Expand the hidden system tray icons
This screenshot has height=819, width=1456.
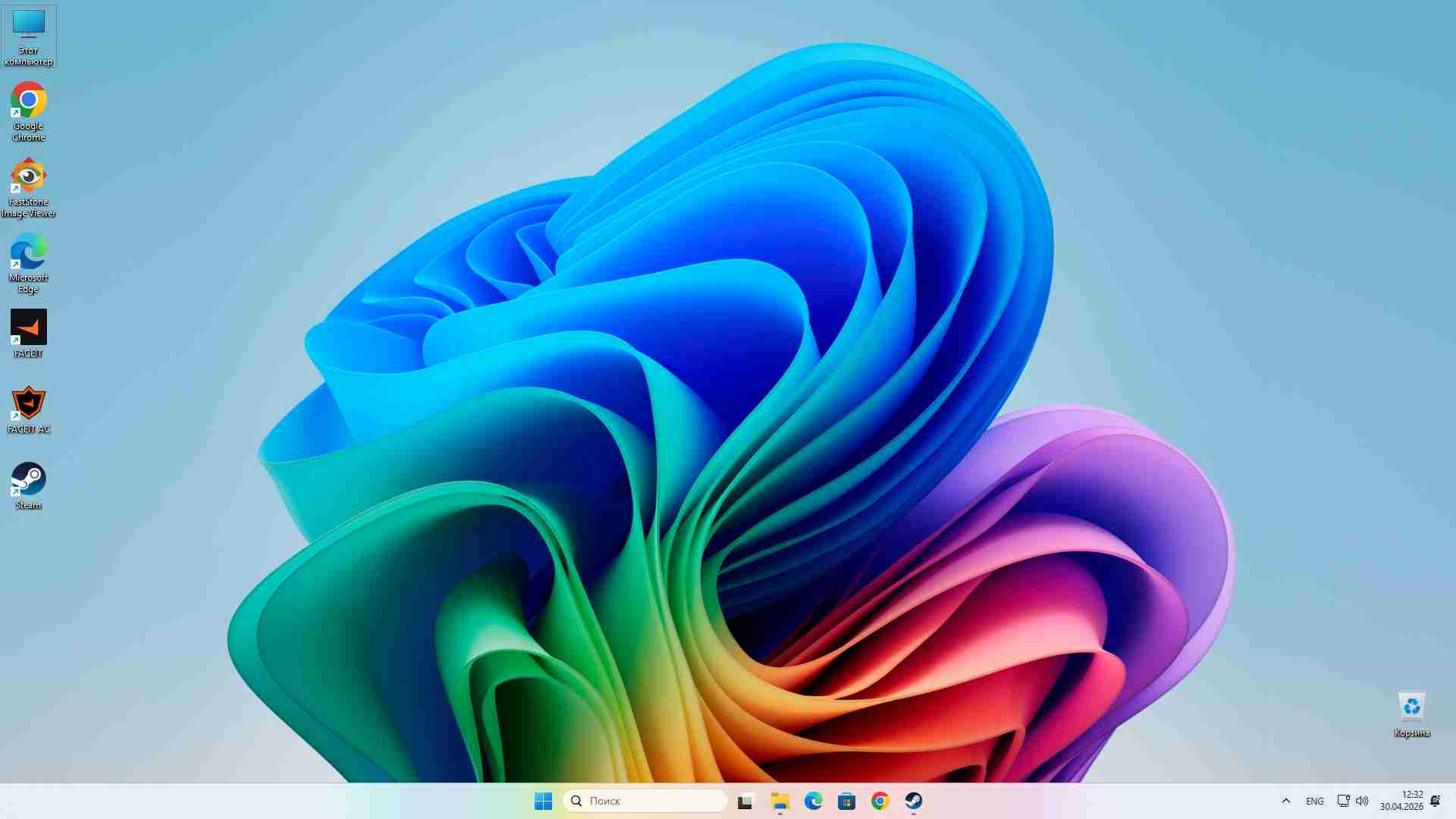[x=1285, y=801]
